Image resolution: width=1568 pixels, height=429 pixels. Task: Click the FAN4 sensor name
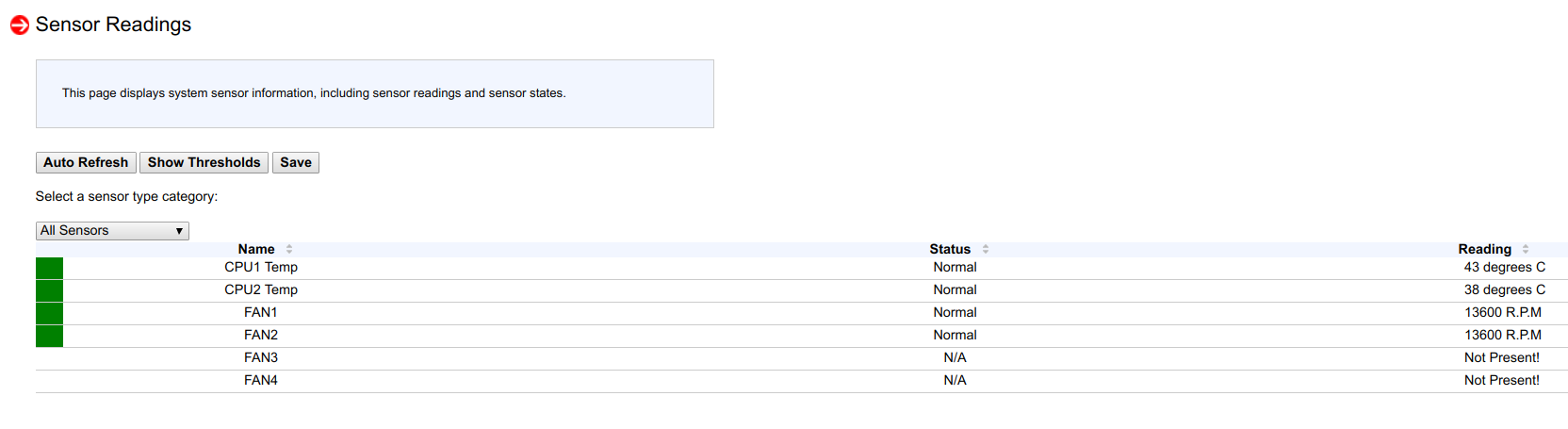(x=261, y=381)
